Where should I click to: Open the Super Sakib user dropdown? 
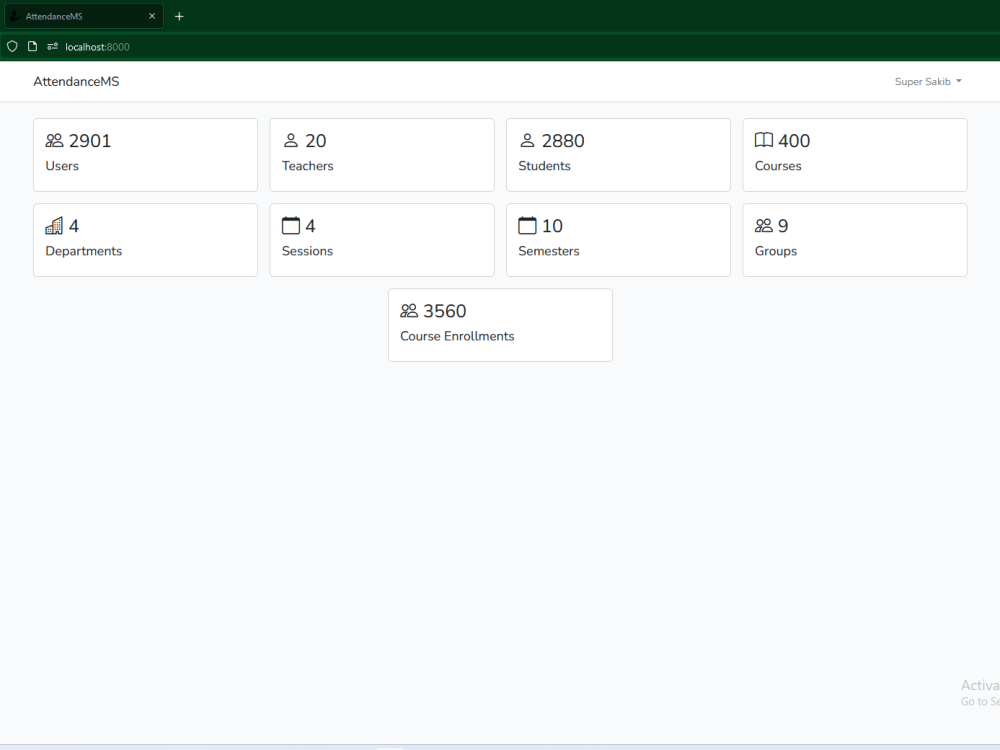pos(925,81)
